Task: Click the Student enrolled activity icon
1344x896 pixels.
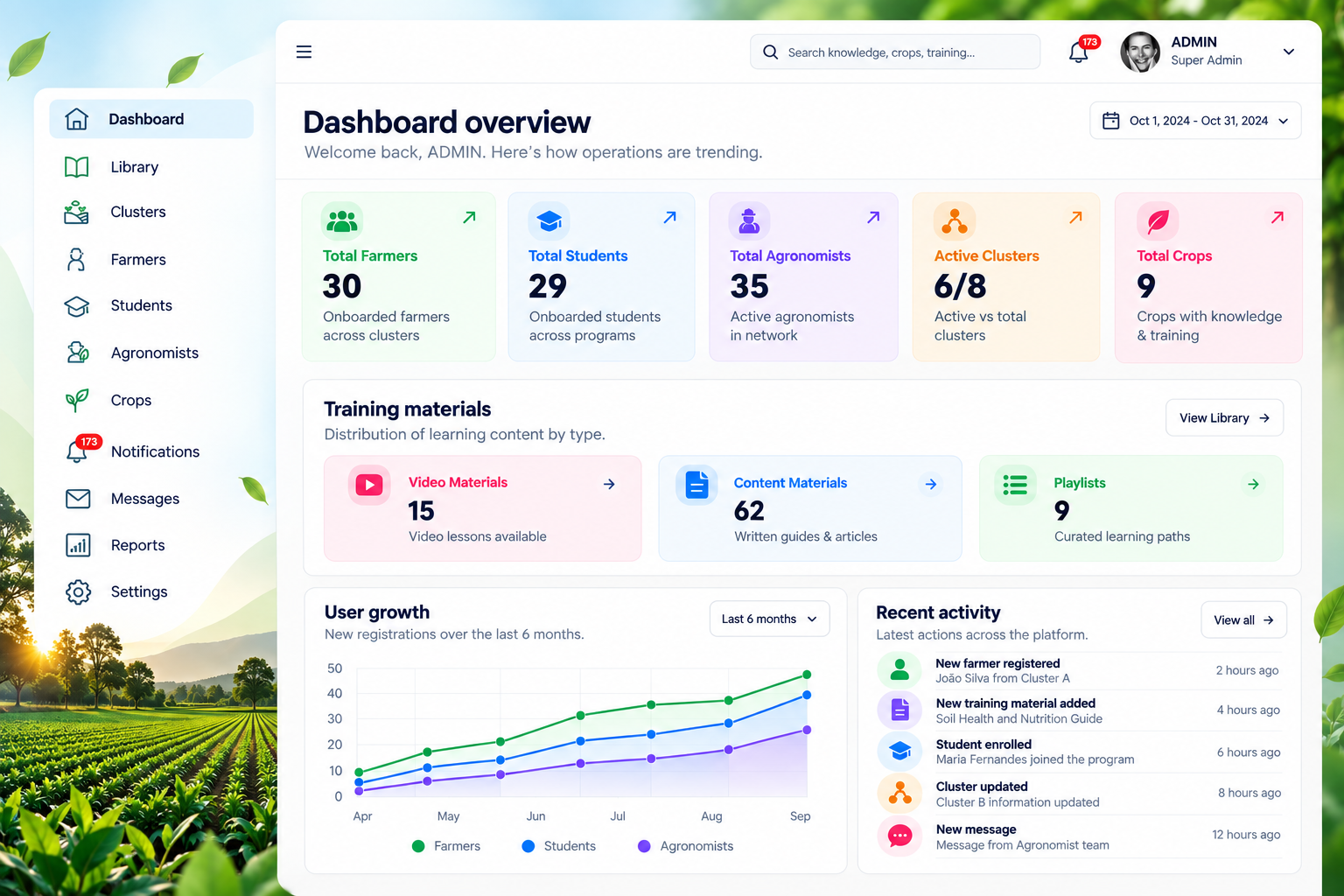Action: pos(899,752)
